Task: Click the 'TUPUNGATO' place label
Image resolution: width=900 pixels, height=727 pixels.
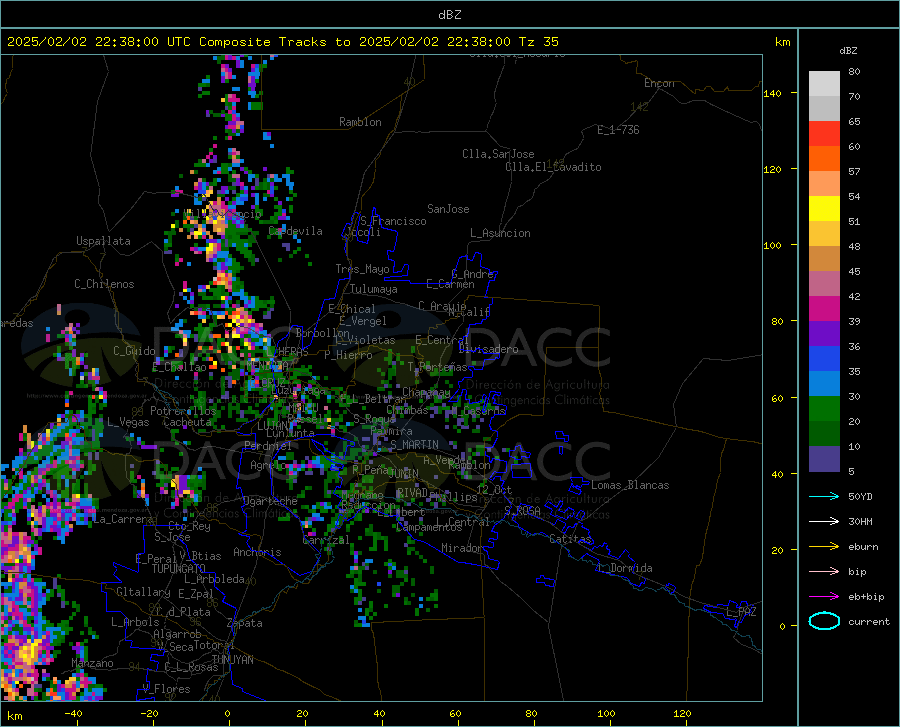Action: pos(179,569)
